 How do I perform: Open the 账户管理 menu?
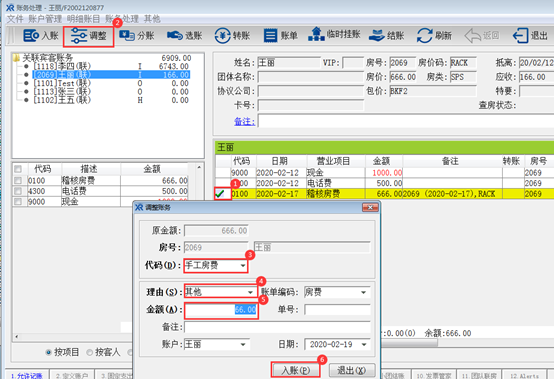tap(45, 19)
